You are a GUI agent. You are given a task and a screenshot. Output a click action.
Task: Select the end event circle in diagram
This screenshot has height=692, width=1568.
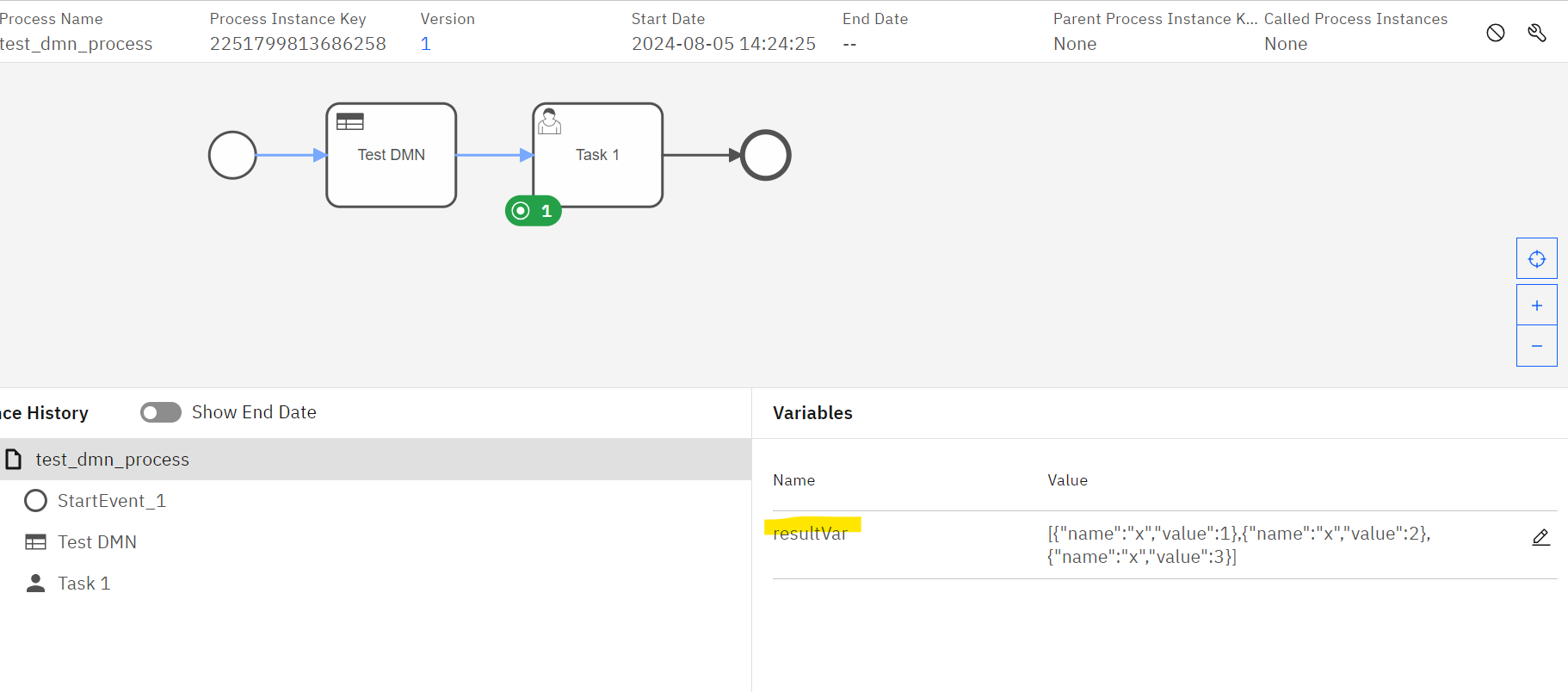point(766,155)
